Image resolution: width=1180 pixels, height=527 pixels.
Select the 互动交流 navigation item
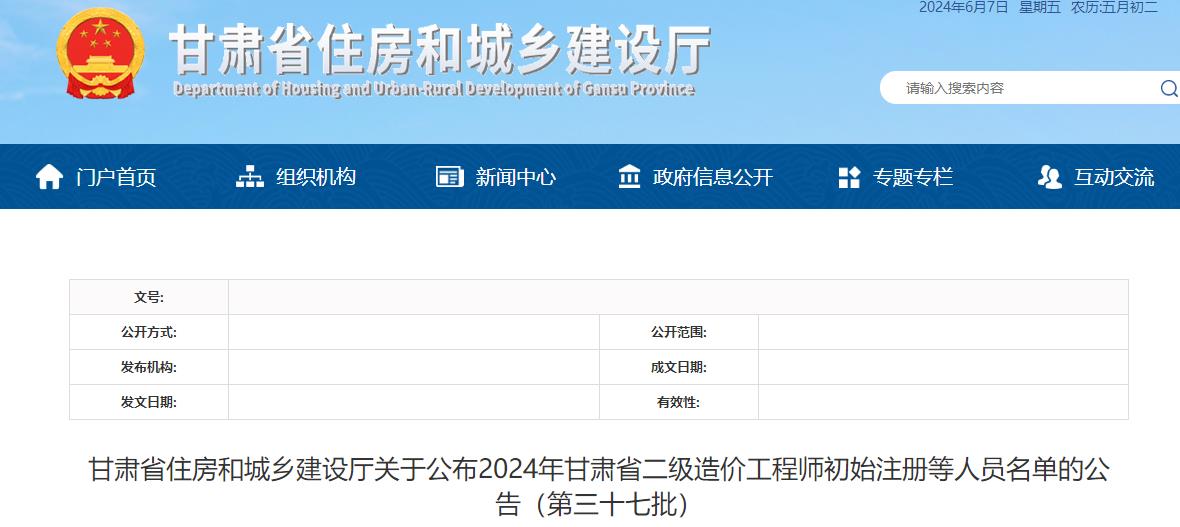1114,177
